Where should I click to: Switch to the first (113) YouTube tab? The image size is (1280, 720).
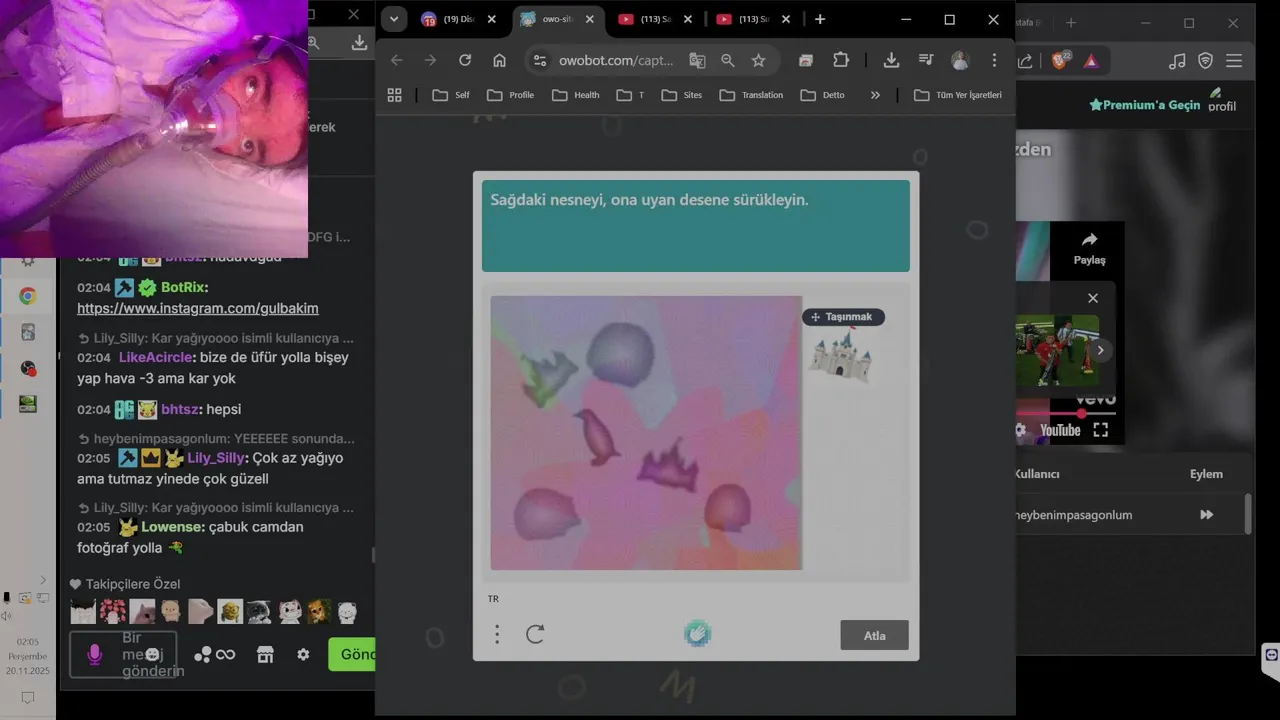656,19
